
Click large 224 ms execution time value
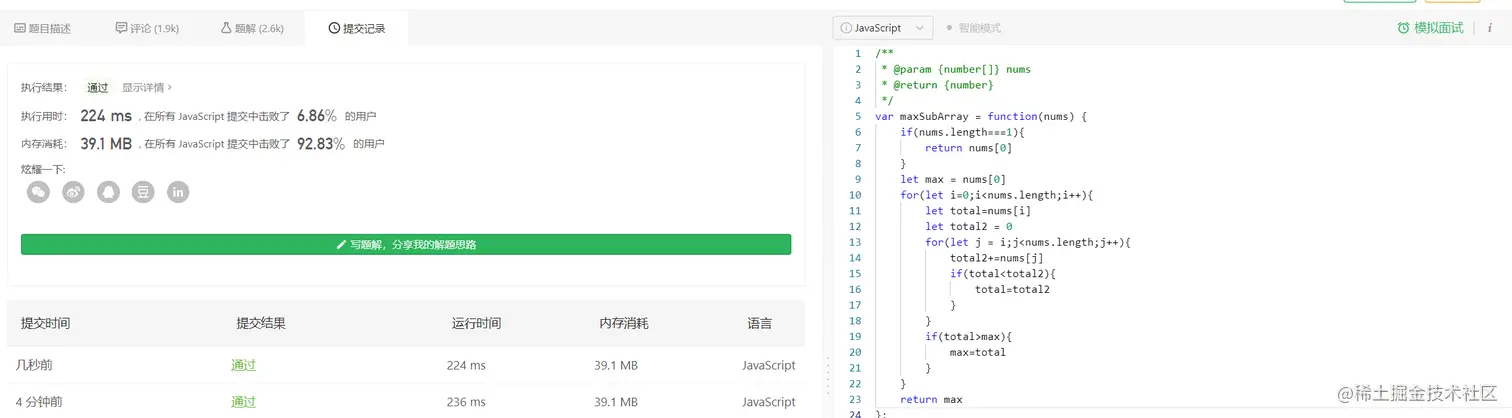[x=106, y=116]
